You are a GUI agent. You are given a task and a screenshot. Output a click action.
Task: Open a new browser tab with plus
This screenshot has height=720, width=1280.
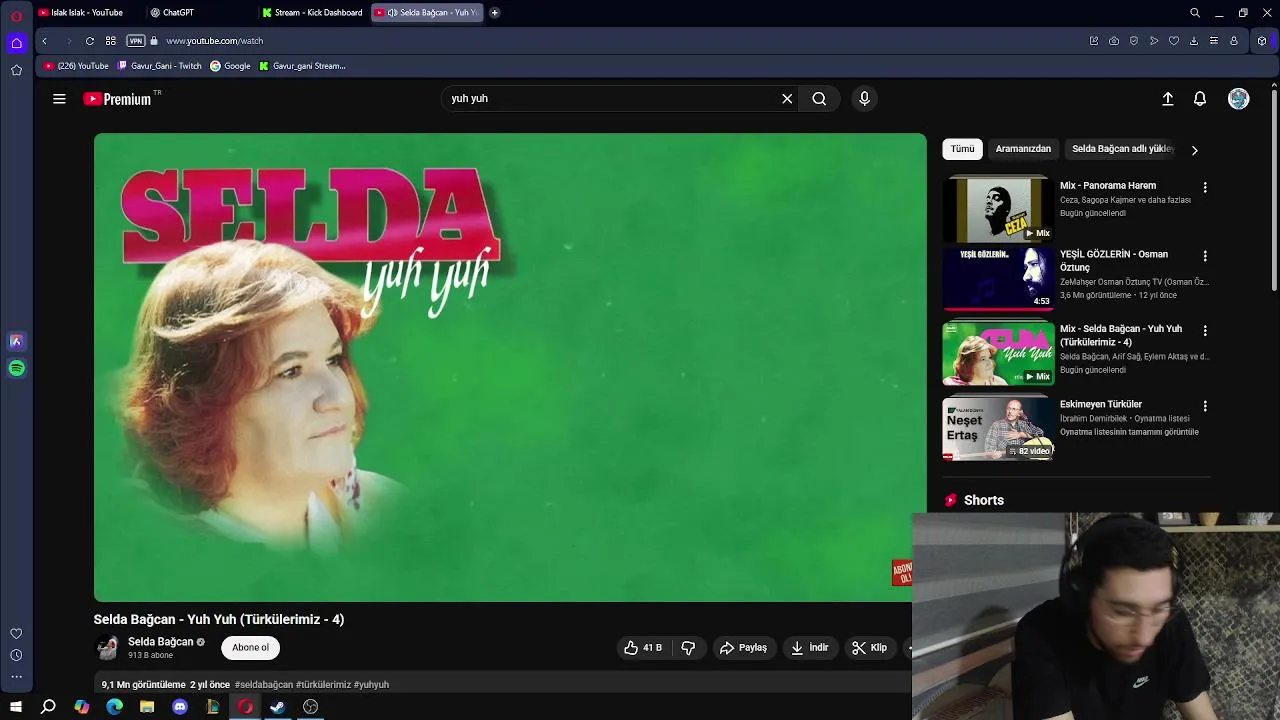pyautogui.click(x=494, y=13)
